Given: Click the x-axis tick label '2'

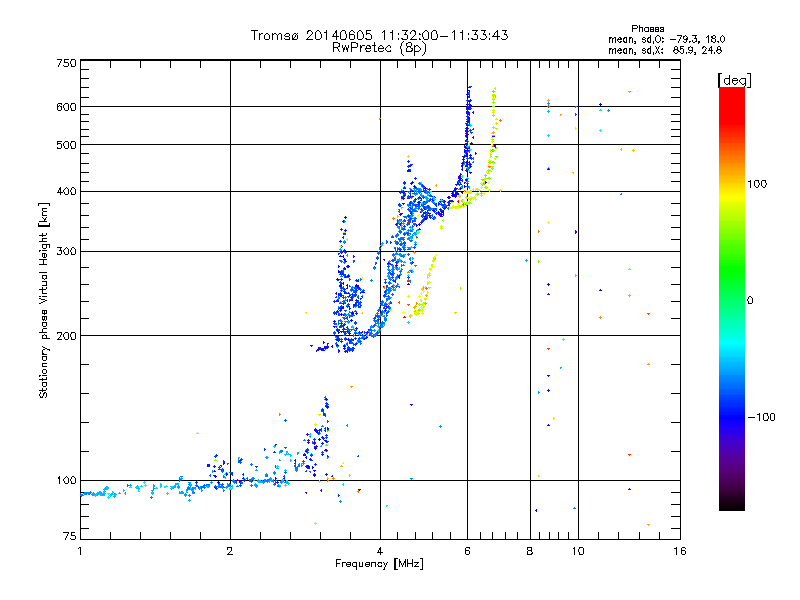Looking at the screenshot, I should pos(230,551).
